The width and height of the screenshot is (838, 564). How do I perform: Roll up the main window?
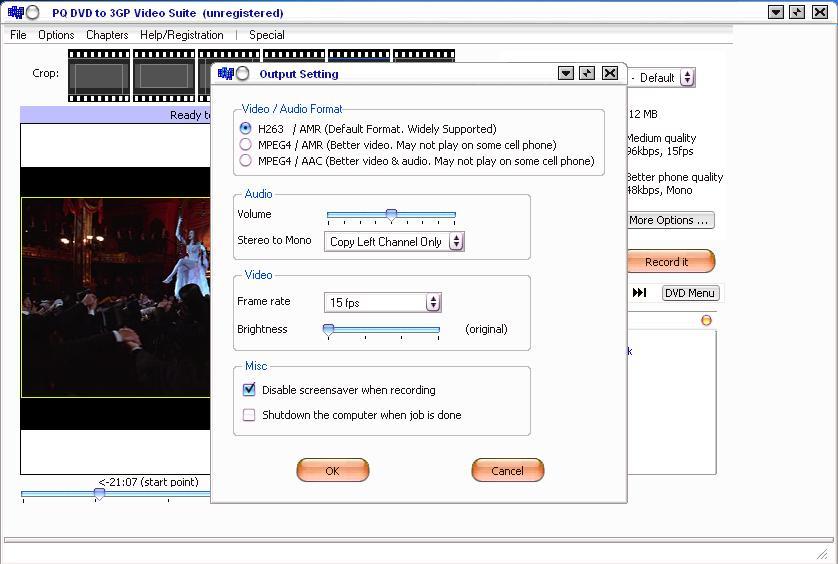click(x=775, y=12)
